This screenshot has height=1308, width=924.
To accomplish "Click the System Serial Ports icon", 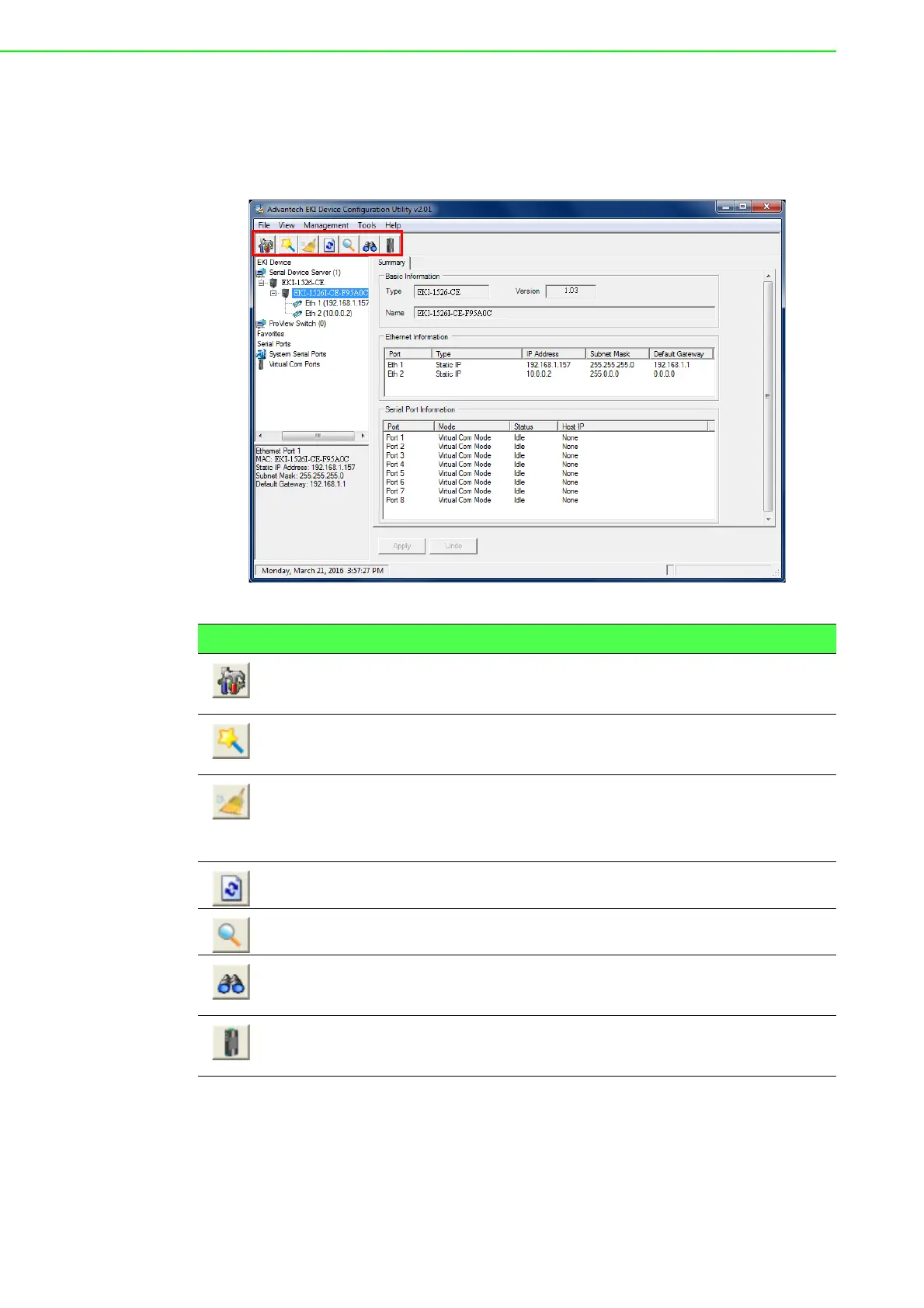I will click(x=262, y=354).
